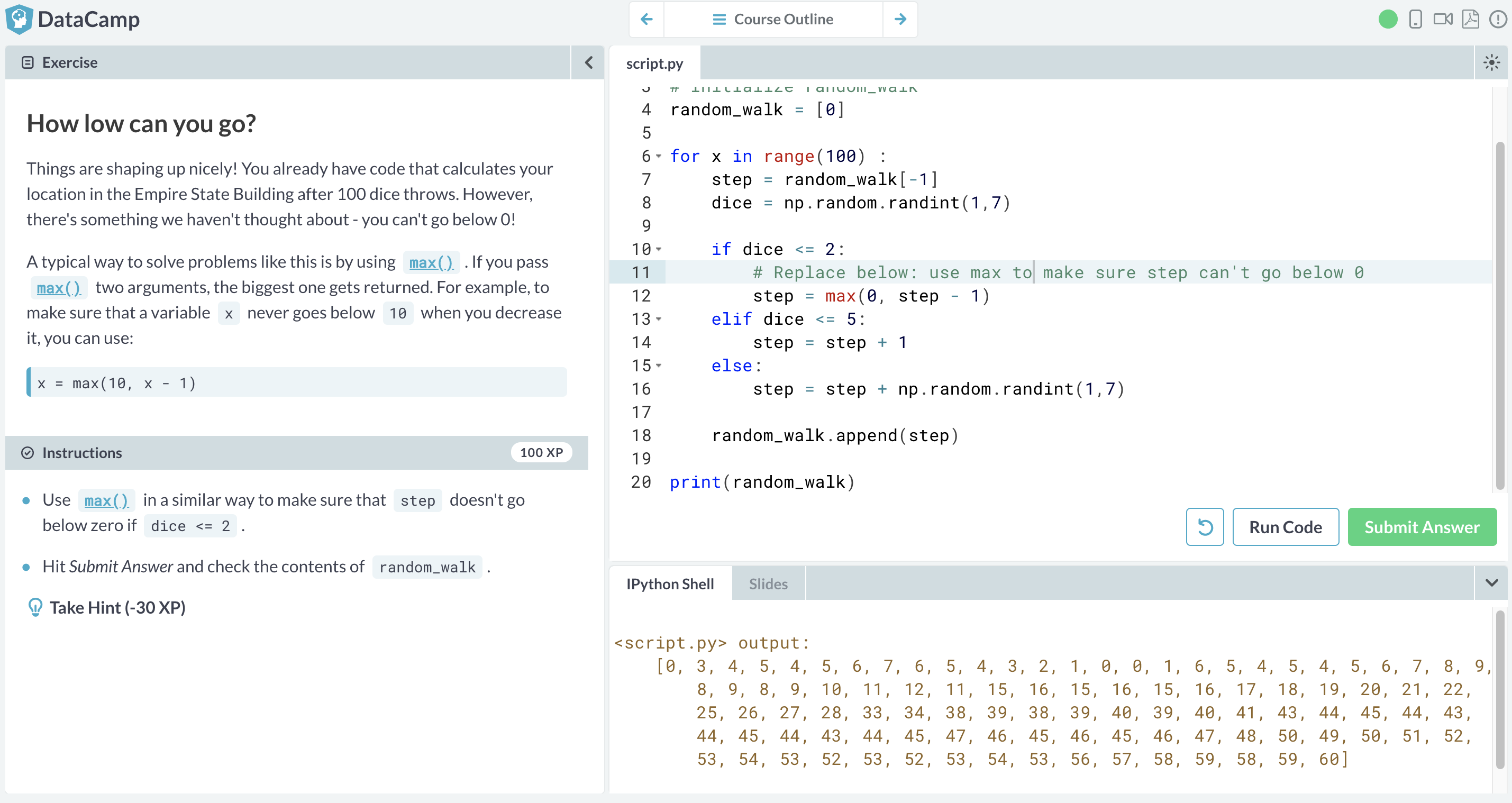Toggle editor light/dark theme
Image resolution: width=1512 pixels, height=803 pixels.
pyautogui.click(x=1491, y=63)
